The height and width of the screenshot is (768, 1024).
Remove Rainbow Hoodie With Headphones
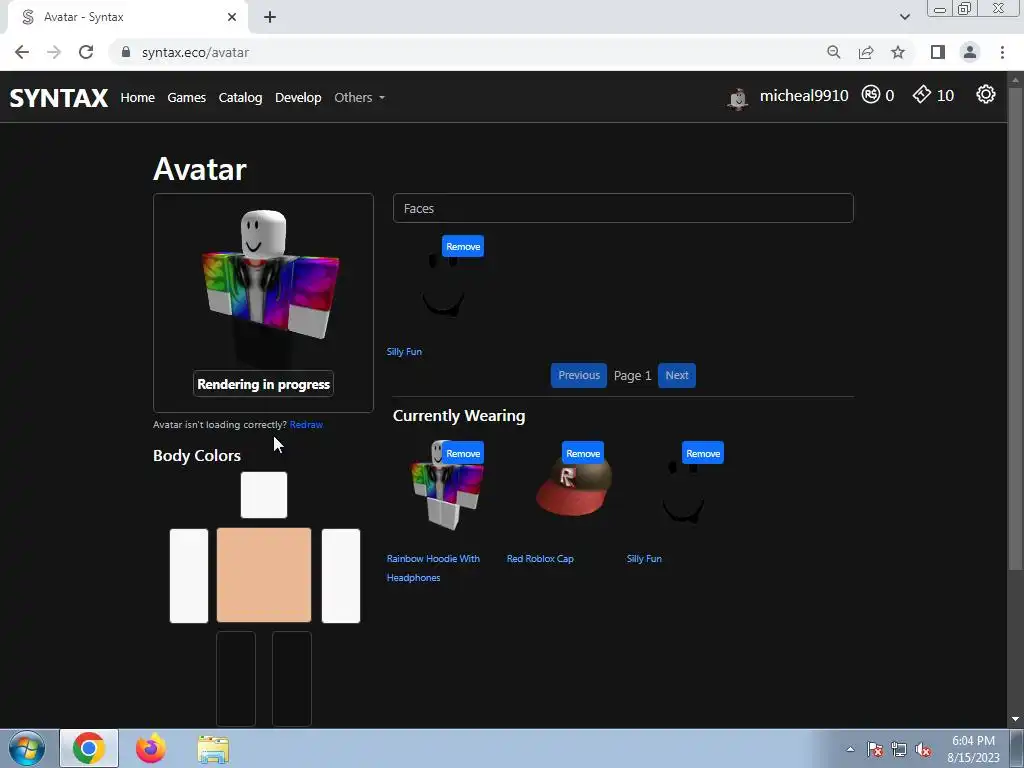463,453
